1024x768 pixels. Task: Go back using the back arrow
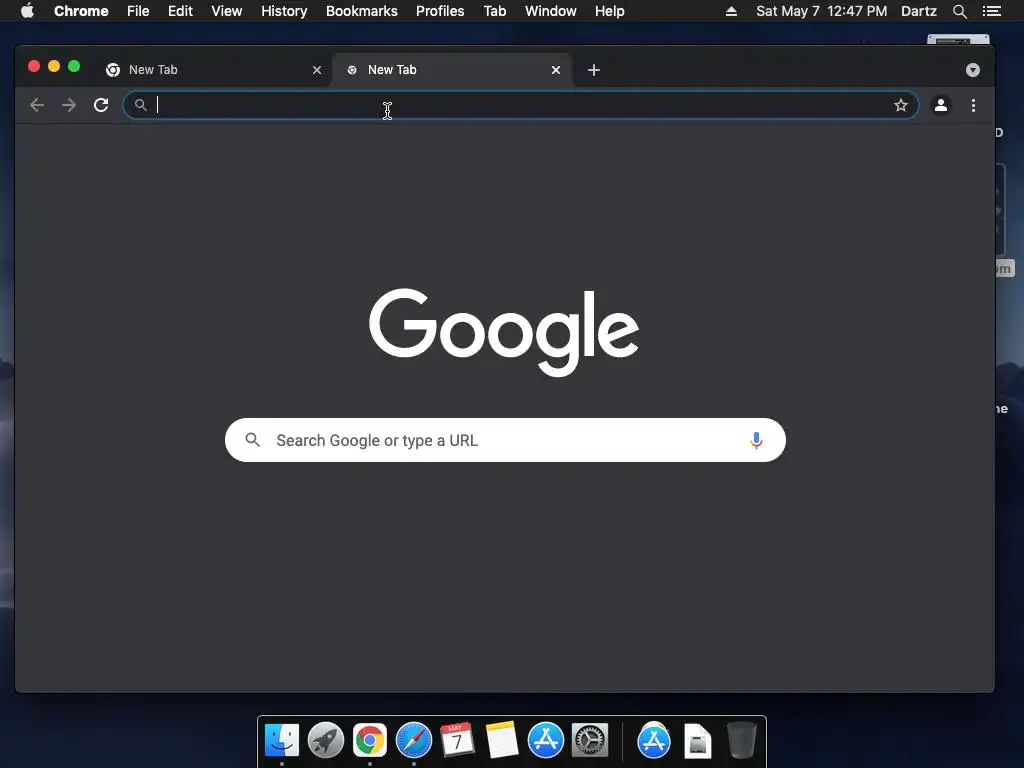pyautogui.click(x=37, y=105)
